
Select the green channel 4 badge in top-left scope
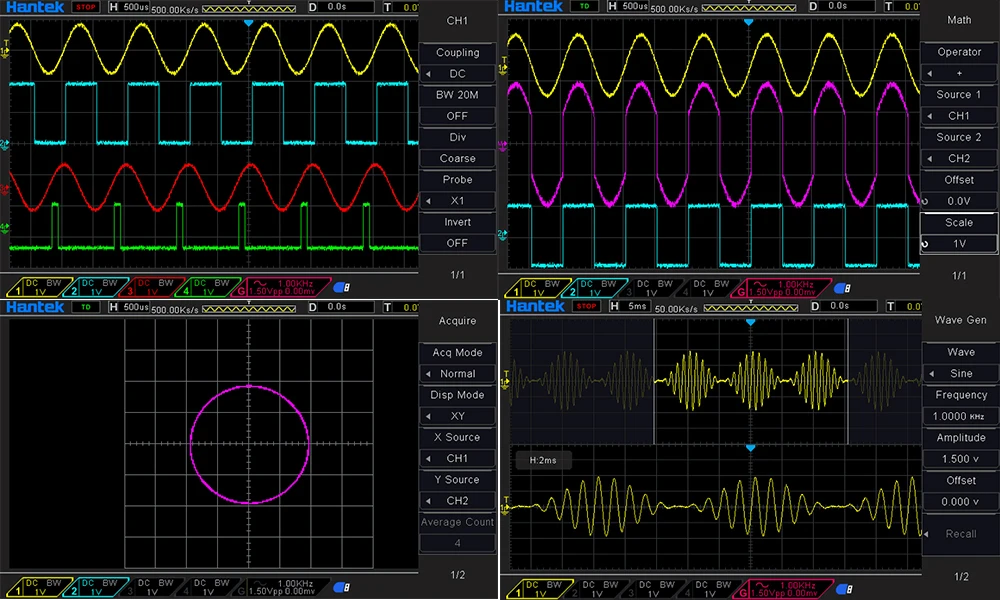click(210, 288)
